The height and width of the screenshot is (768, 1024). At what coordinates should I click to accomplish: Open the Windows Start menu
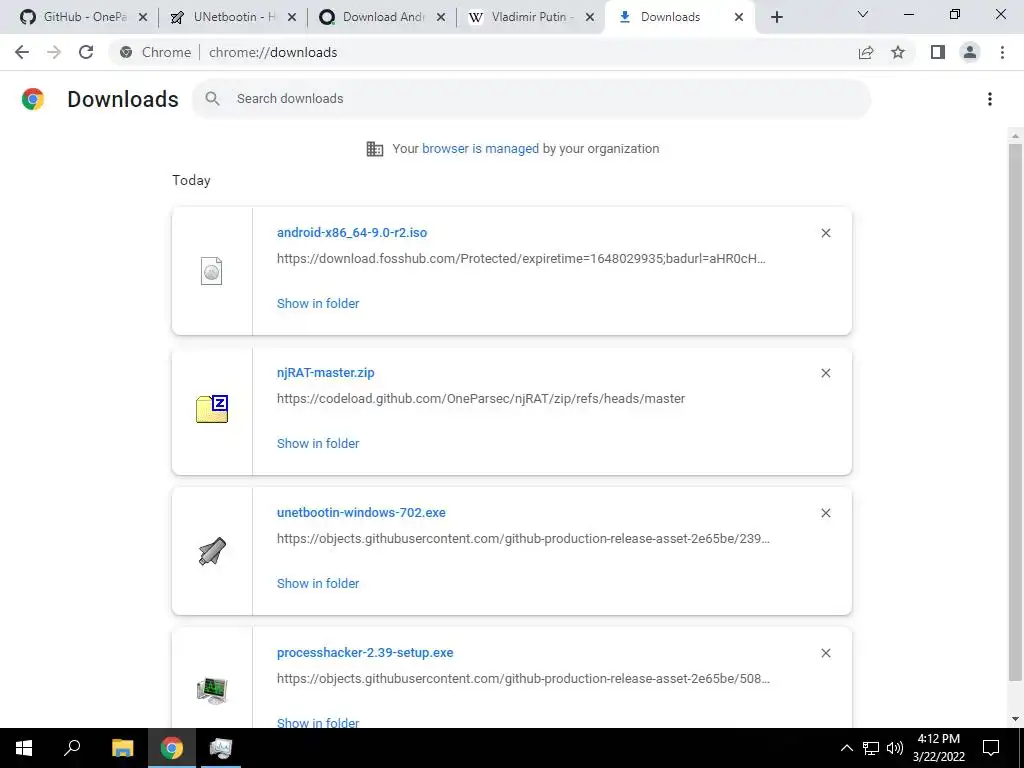(x=24, y=748)
